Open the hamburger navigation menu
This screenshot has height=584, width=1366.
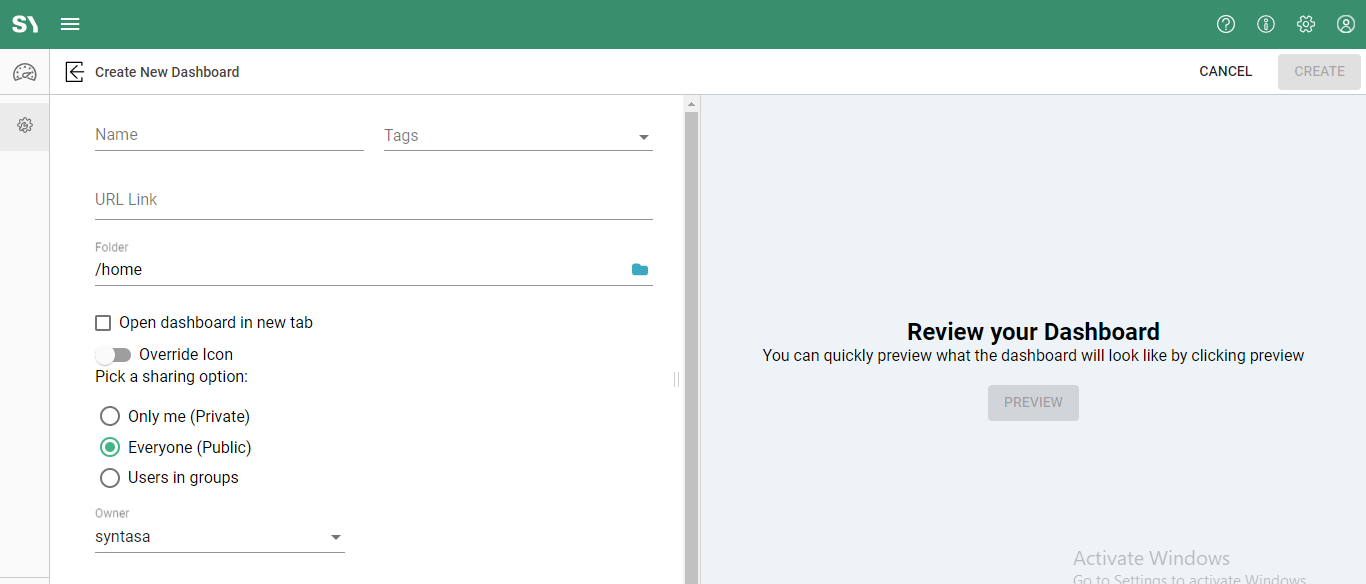pos(70,24)
